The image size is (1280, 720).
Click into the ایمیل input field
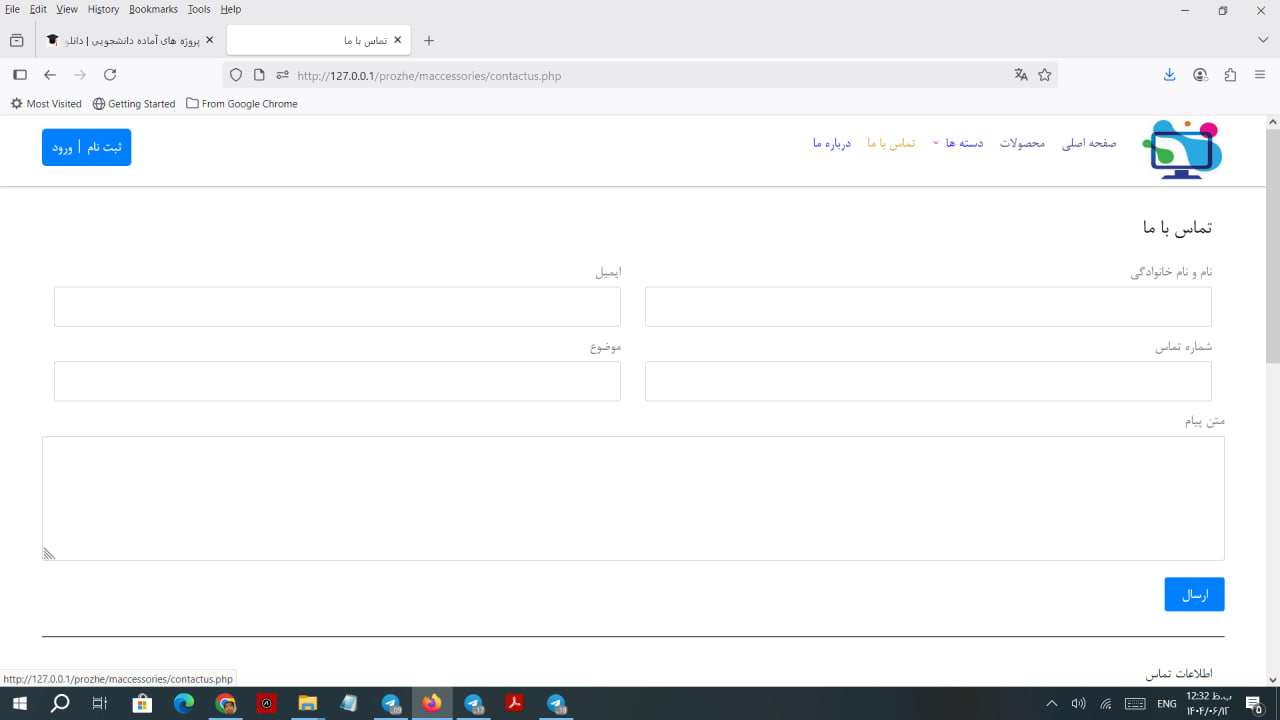tap(337, 307)
